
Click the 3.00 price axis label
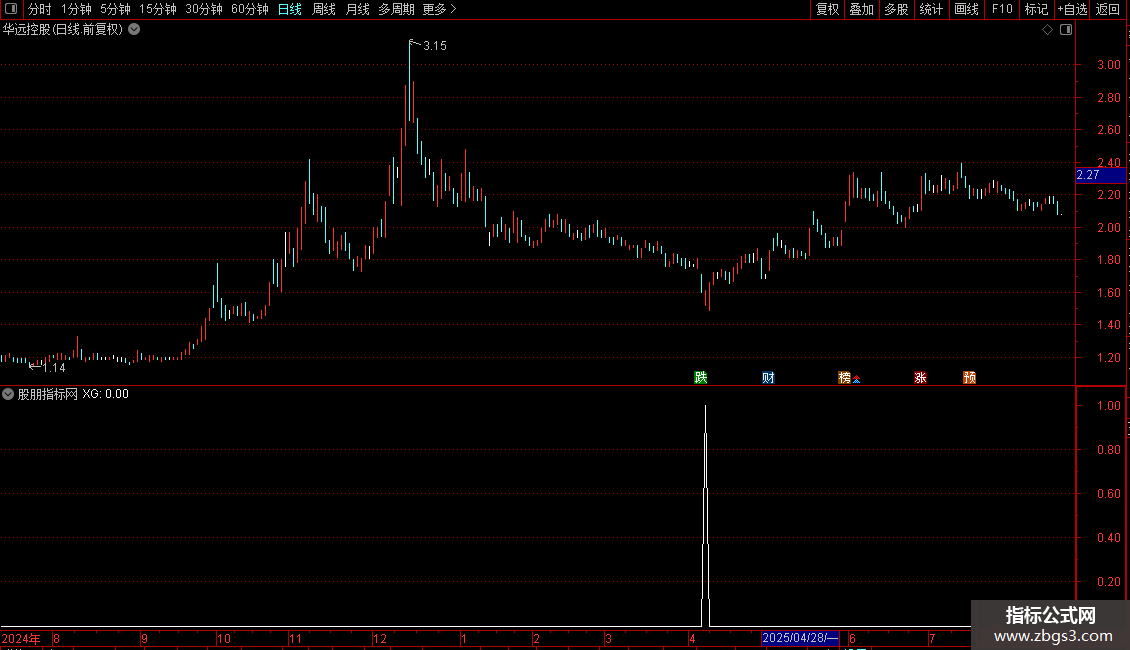click(1108, 65)
